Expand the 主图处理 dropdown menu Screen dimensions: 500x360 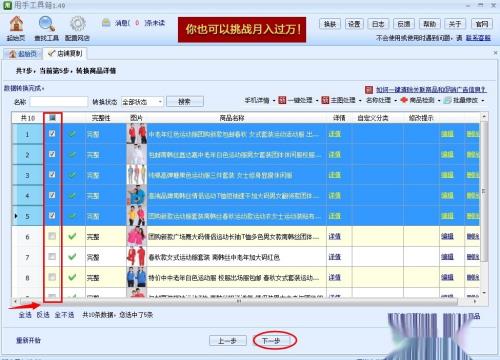point(360,100)
